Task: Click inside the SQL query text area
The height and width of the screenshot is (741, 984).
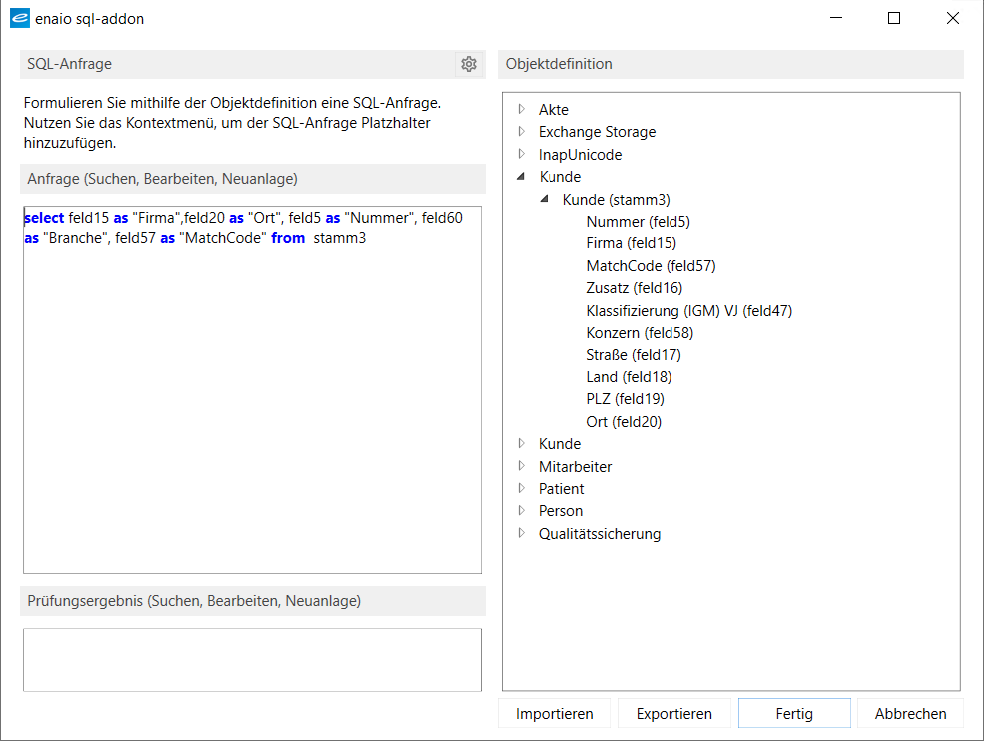Action: pos(252,400)
